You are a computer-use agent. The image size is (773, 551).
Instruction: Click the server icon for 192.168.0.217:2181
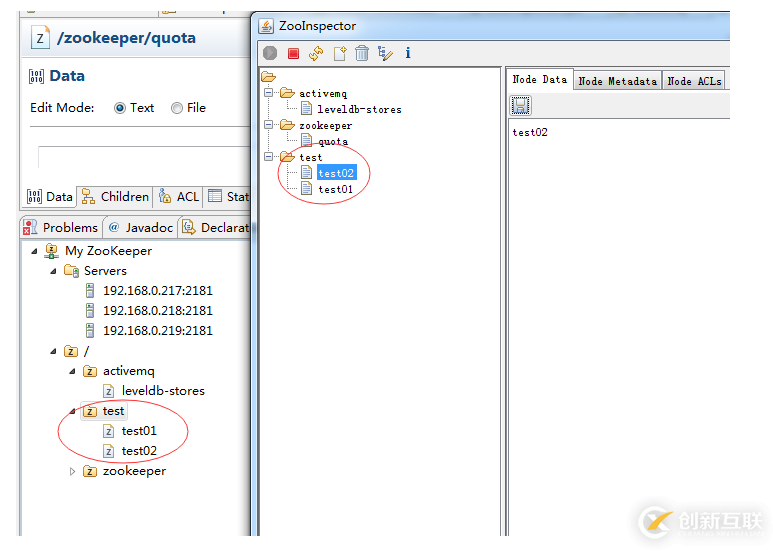pos(90,290)
